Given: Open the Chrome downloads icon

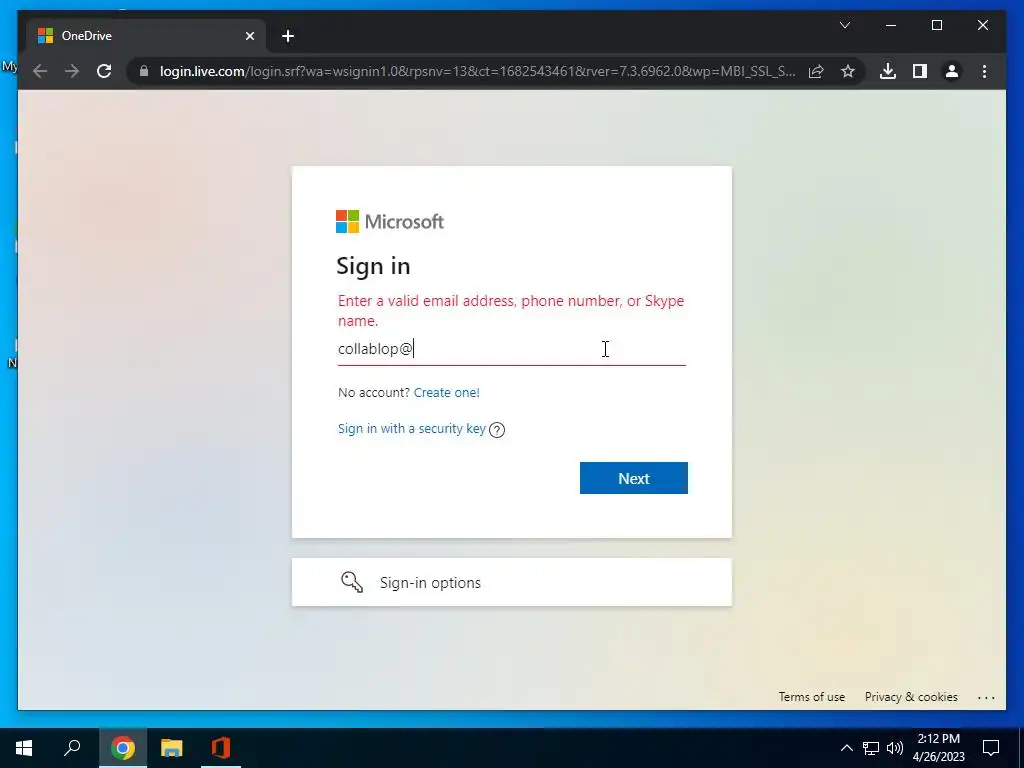Looking at the screenshot, I should [x=888, y=71].
